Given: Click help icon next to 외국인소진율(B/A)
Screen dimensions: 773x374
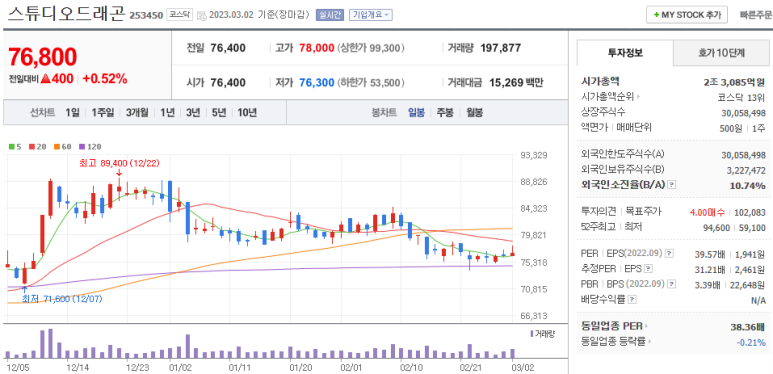Looking at the screenshot, I should click(x=671, y=185).
